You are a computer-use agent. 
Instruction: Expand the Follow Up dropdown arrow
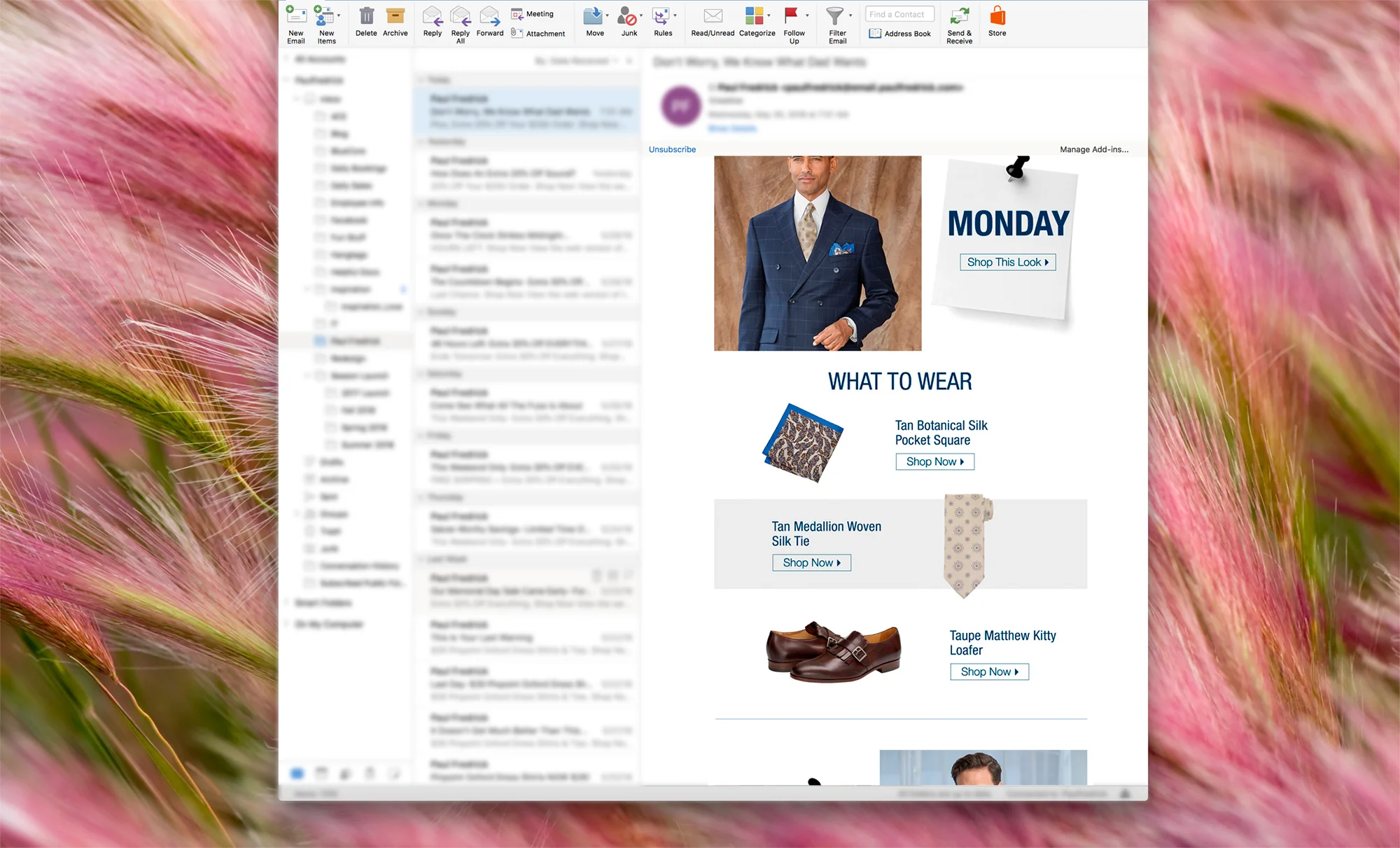tap(807, 15)
